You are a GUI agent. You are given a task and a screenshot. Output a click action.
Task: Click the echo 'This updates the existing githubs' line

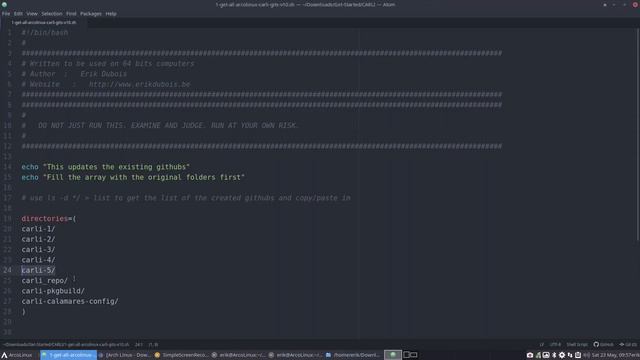pos(106,167)
